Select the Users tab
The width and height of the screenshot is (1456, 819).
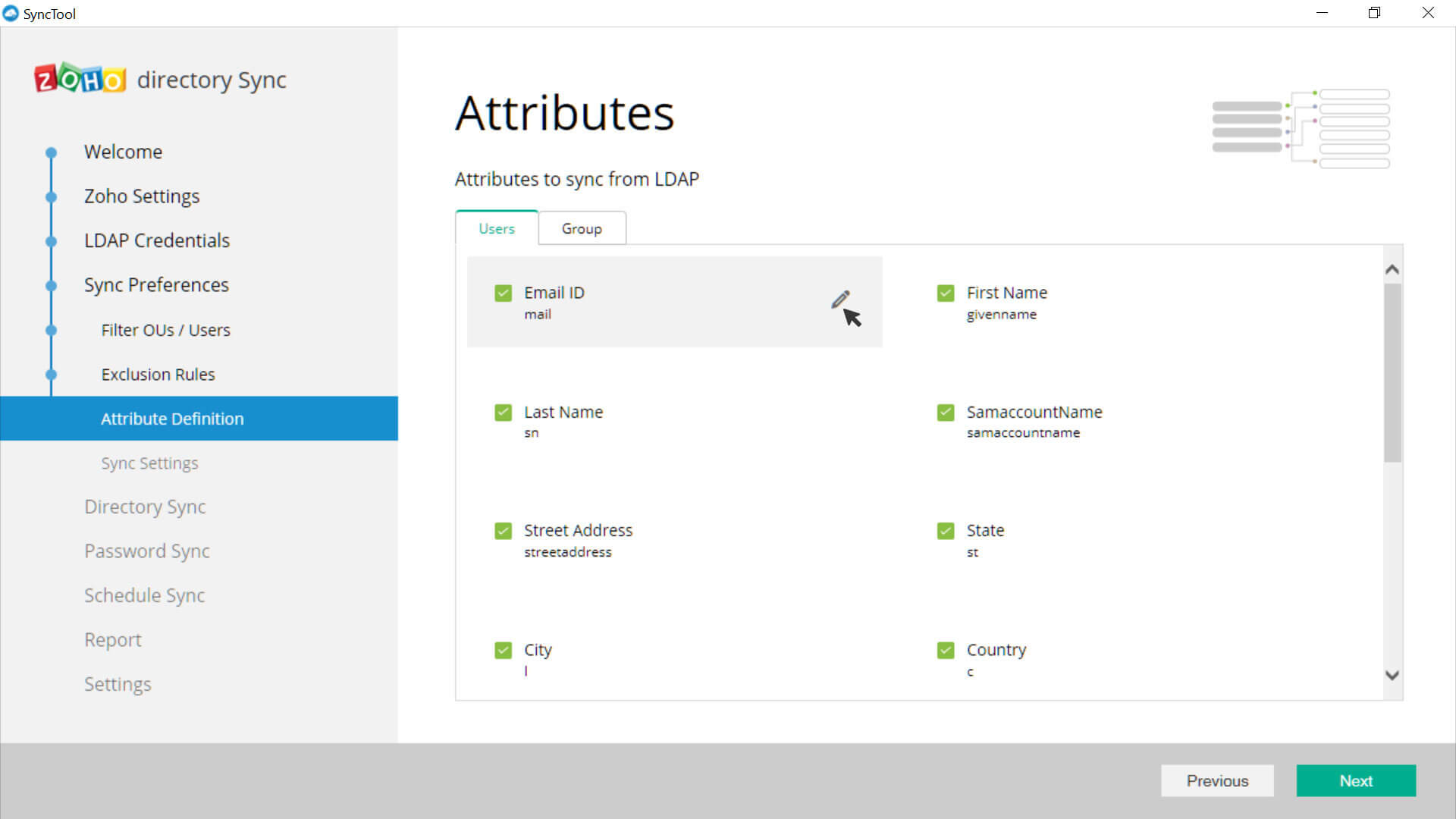coord(497,228)
